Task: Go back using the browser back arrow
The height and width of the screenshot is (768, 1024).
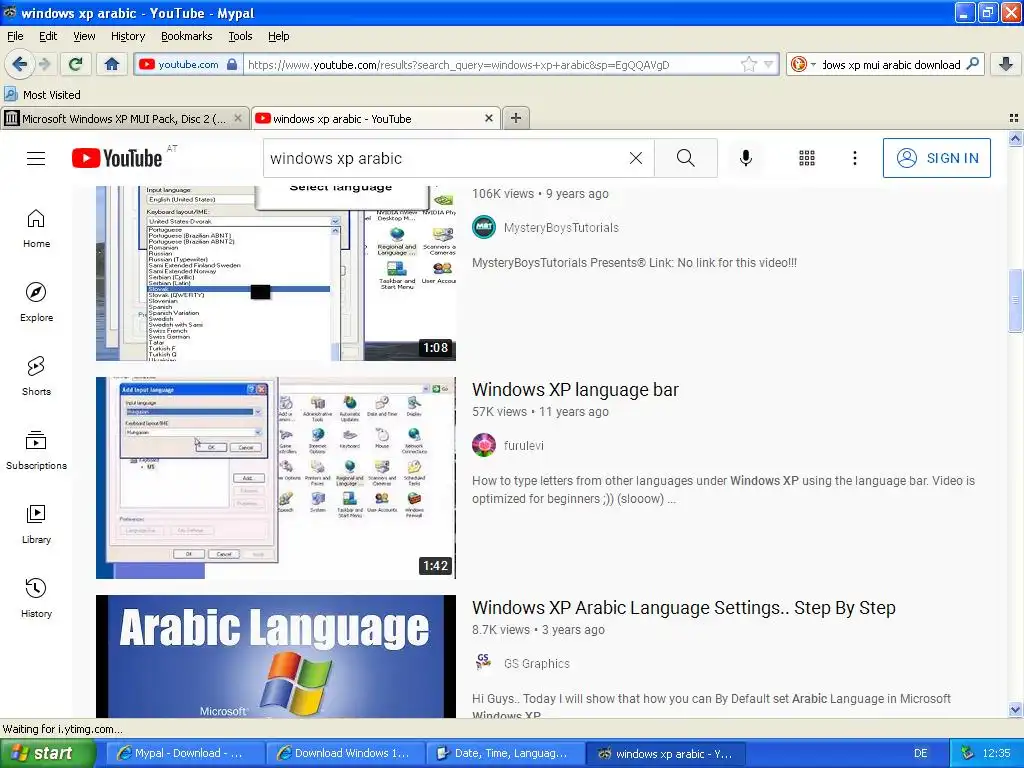Action: (x=19, y=64)
